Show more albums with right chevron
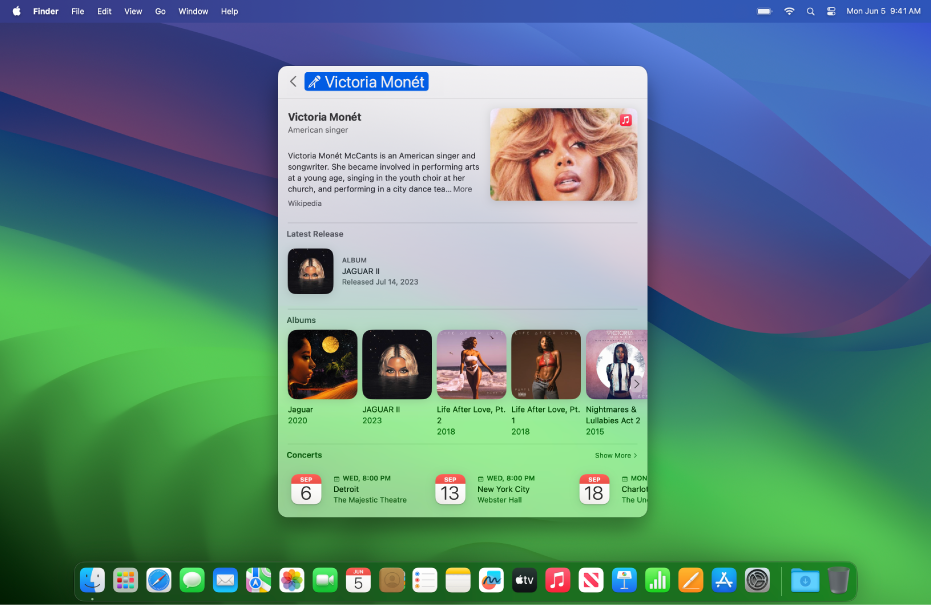This screenshot has height=606, width=932. (x=637, y=384)
